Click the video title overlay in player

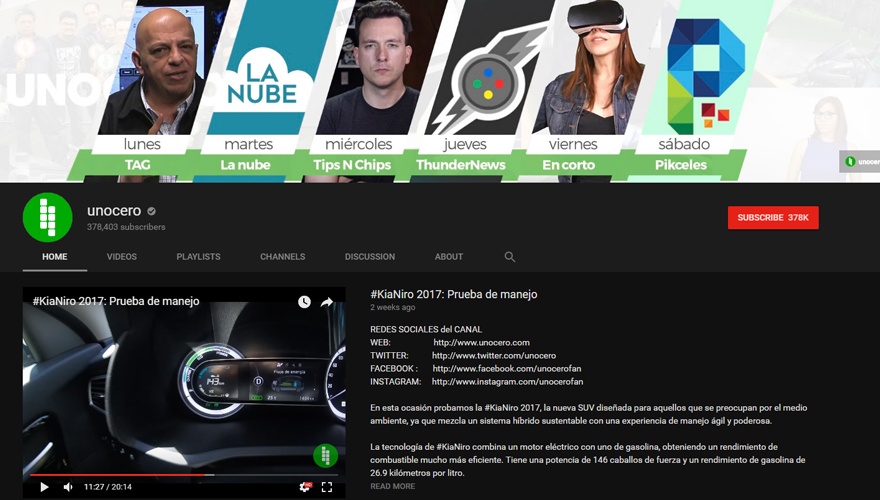click(116, 301)
